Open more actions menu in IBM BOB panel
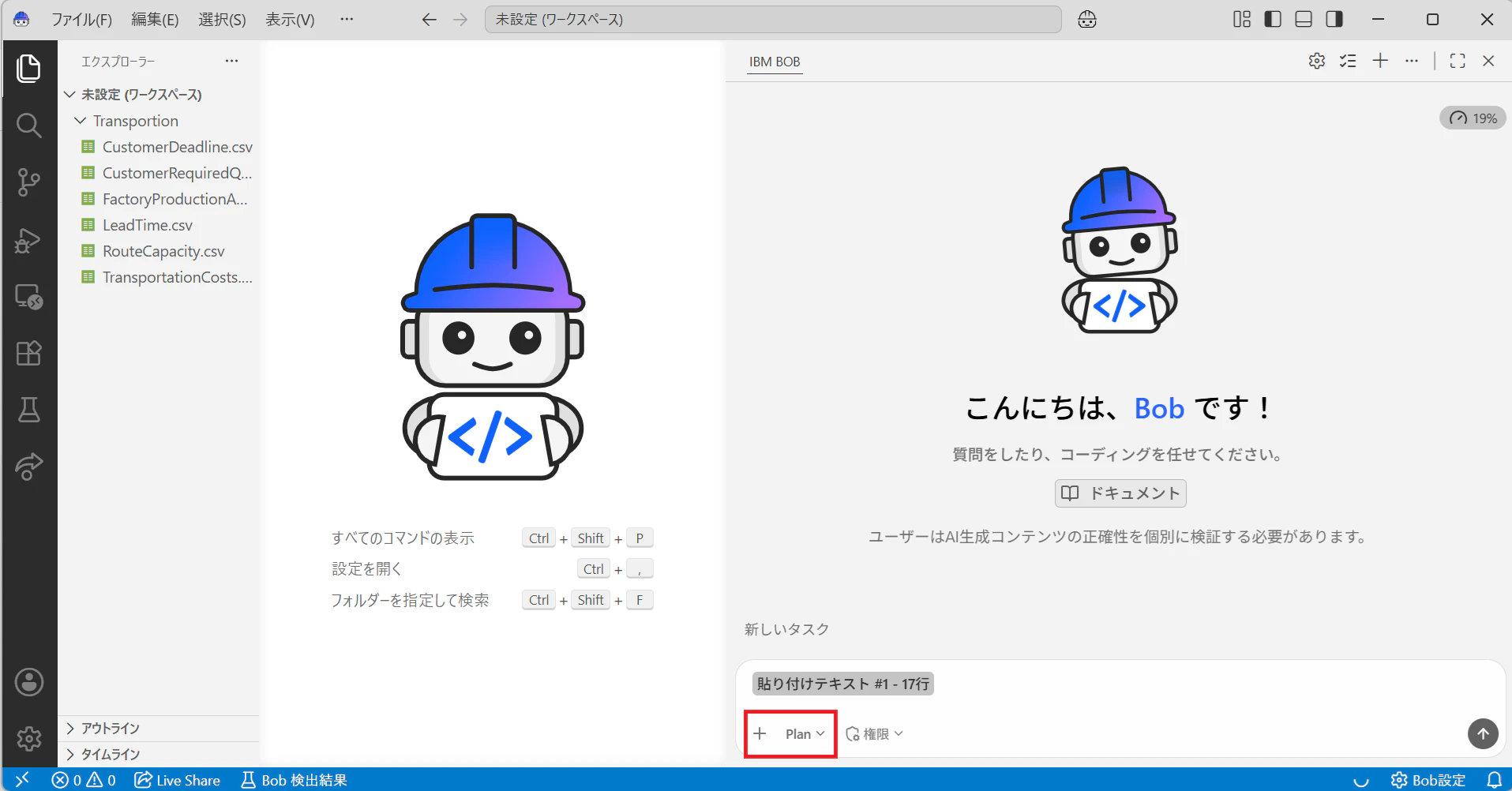Image resolution: width=1512 pixels, height=791 pixels. 1412,61
